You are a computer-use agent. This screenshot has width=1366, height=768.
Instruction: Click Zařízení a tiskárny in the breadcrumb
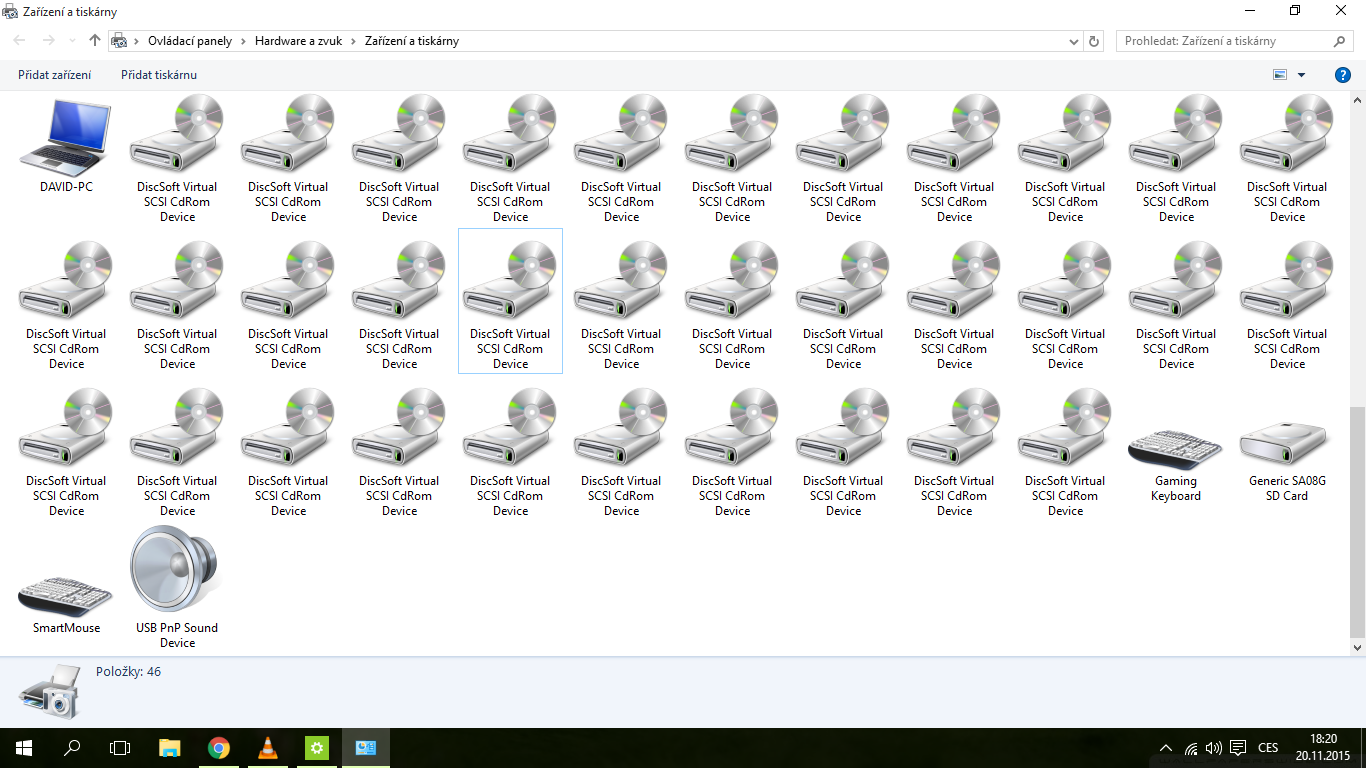point(412,41)
